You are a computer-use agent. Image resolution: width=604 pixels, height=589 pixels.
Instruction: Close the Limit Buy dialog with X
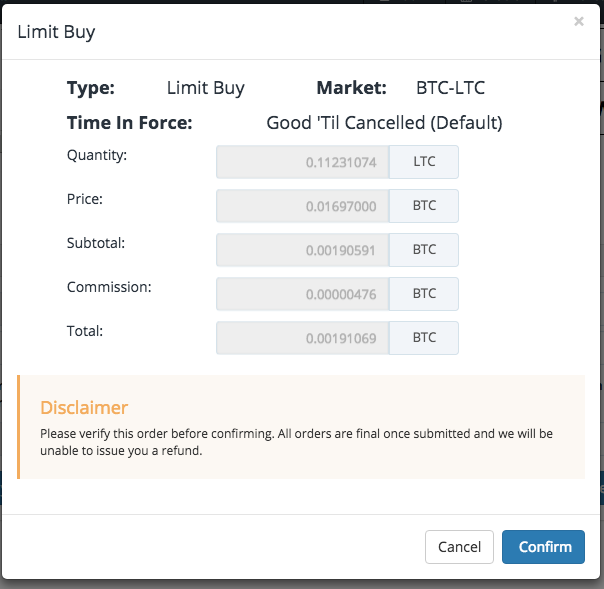pyautogui.click(x=579, y=22)
